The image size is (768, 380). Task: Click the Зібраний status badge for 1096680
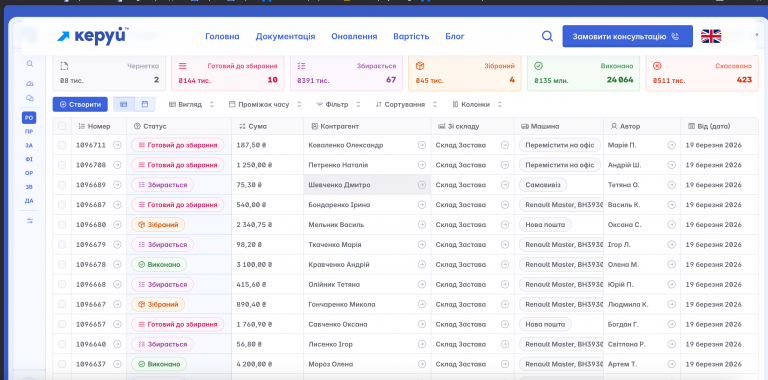click(158, 225)
